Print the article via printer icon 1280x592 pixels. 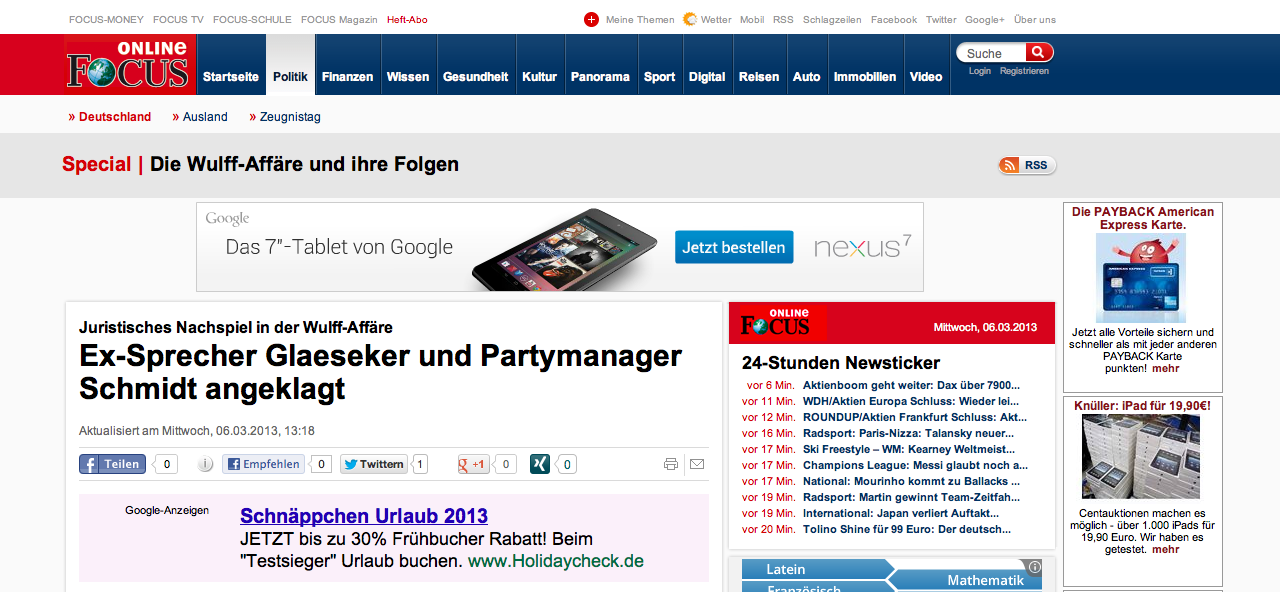[x=671, y=464]
